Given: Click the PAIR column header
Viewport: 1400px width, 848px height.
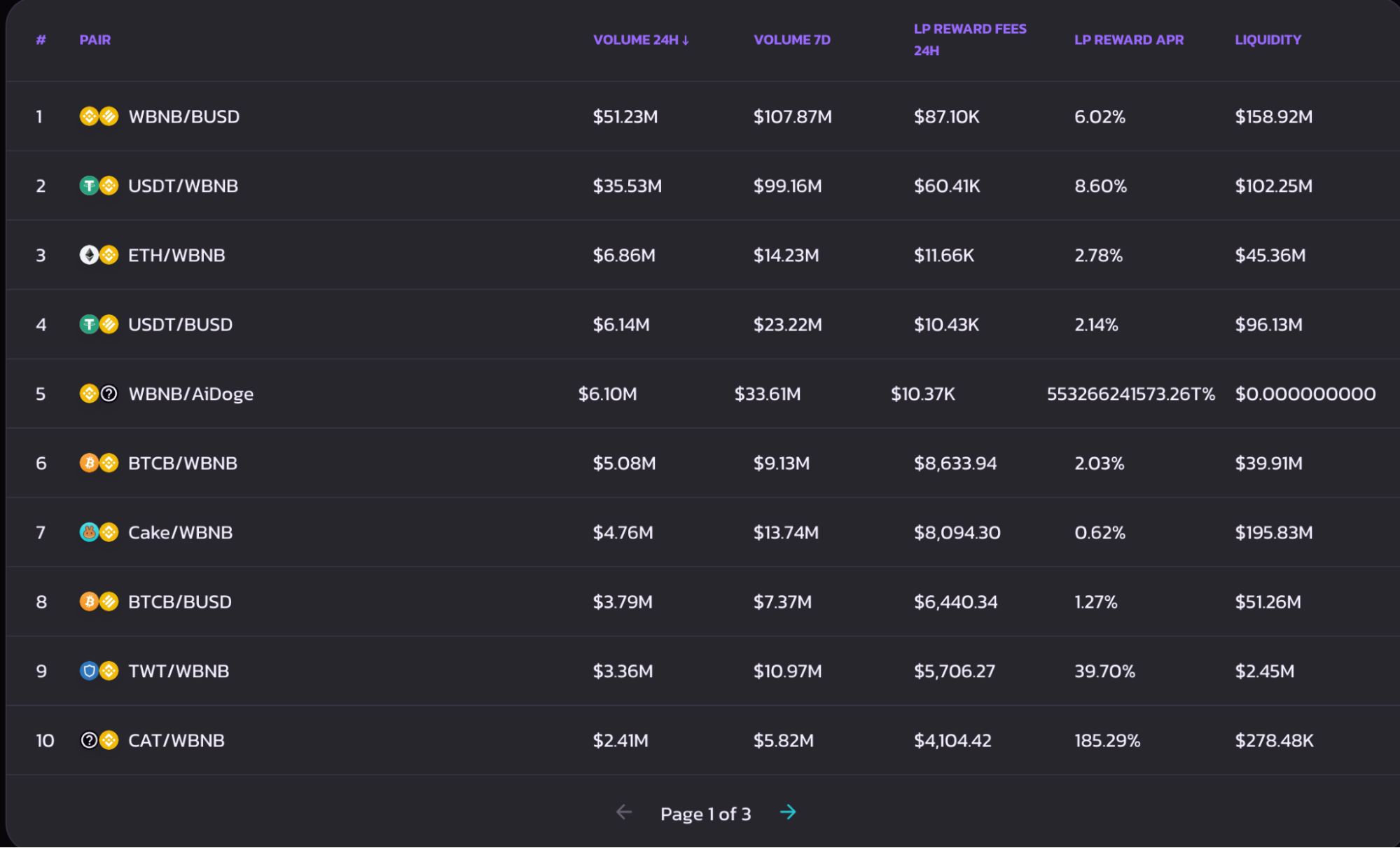Looking at the screenshot, I should coord(95,40).
